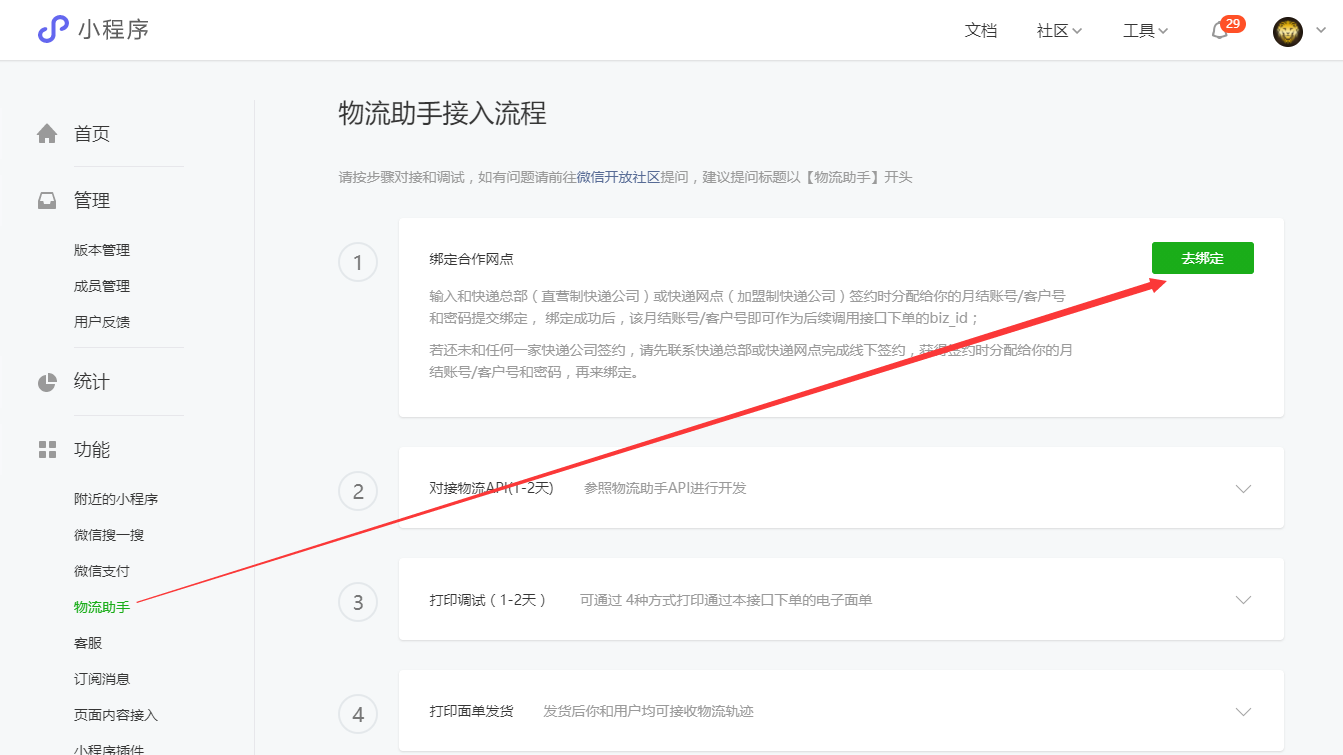
Task: Open 成员管理 sidebar item
Action: coord(102,286)
